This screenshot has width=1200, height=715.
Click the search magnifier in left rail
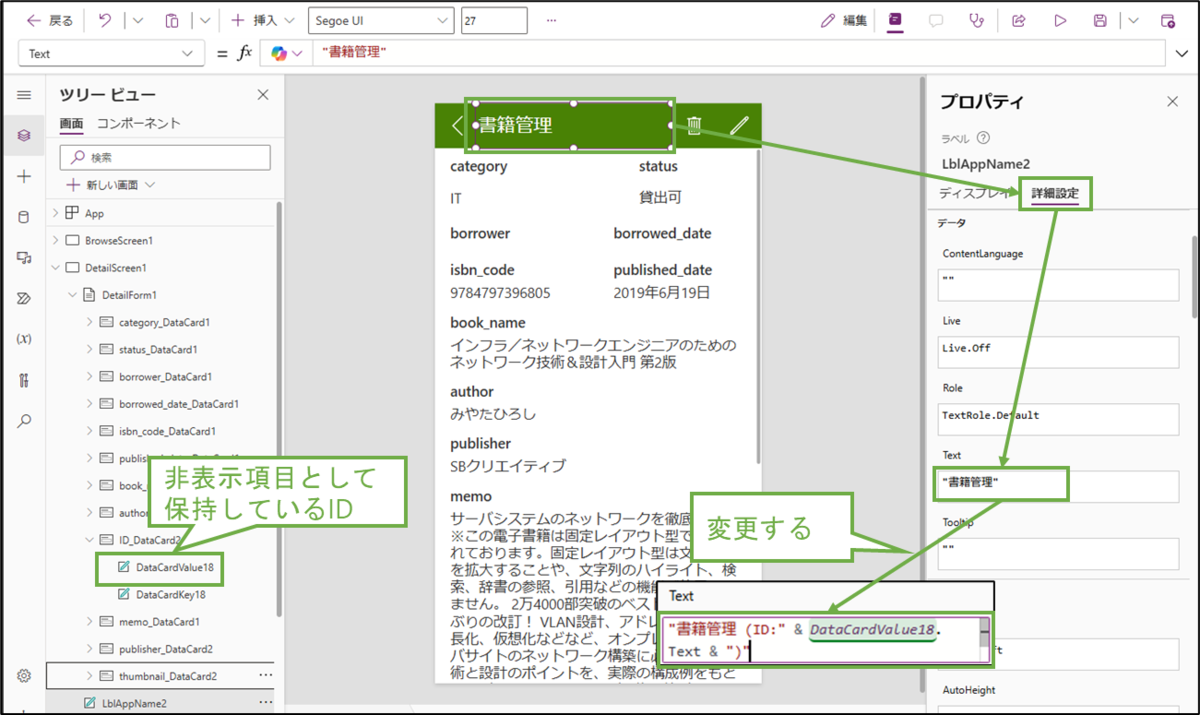[x=24, y=421]
